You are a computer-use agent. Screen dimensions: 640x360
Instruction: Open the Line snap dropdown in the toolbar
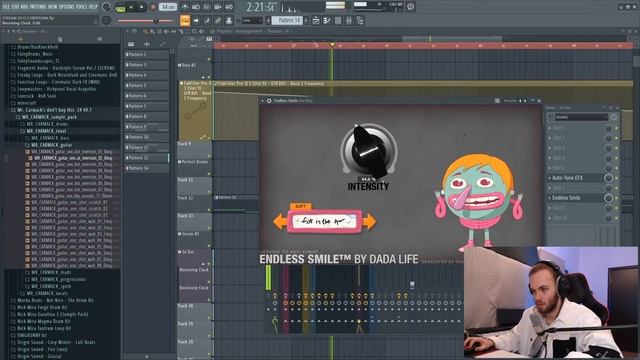pyautogui.click(x=252, y=20)
